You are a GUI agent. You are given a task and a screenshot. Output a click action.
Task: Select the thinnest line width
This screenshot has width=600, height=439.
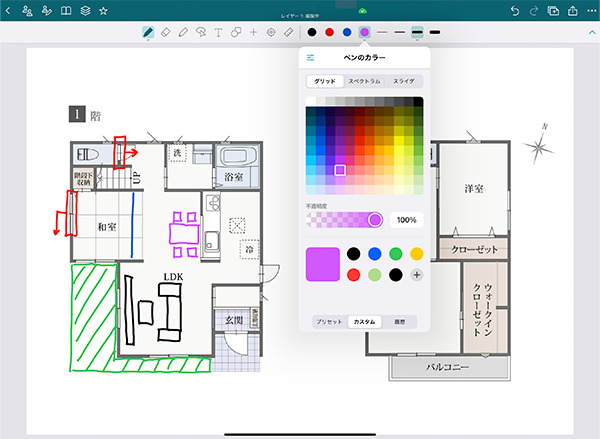coord(382,33)
